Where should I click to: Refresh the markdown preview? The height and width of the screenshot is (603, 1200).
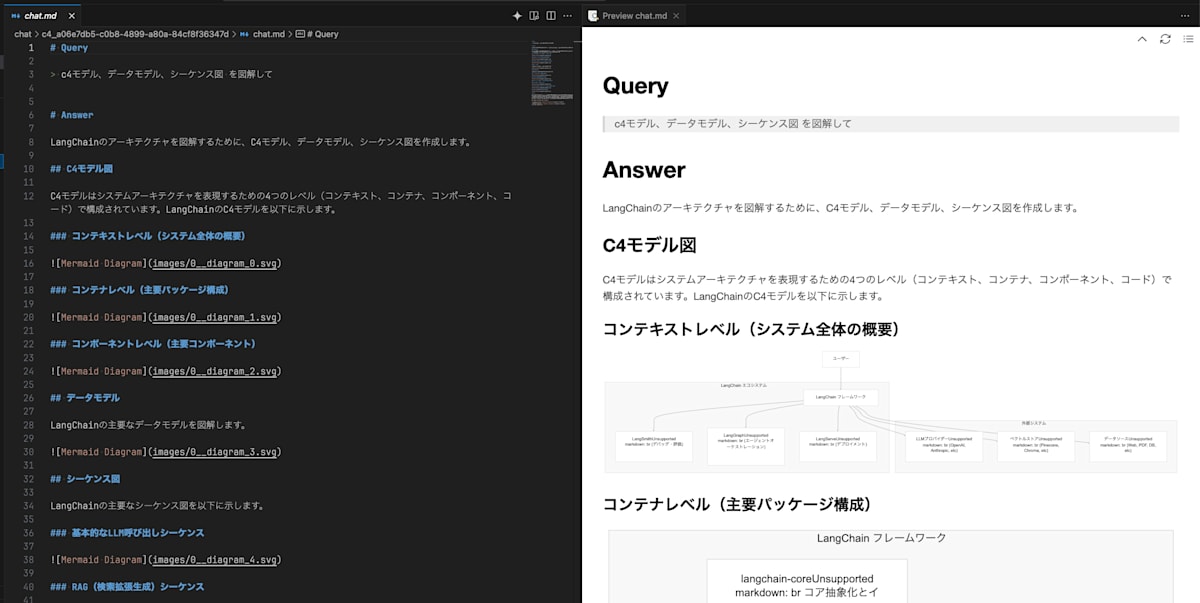[1165, 39]
